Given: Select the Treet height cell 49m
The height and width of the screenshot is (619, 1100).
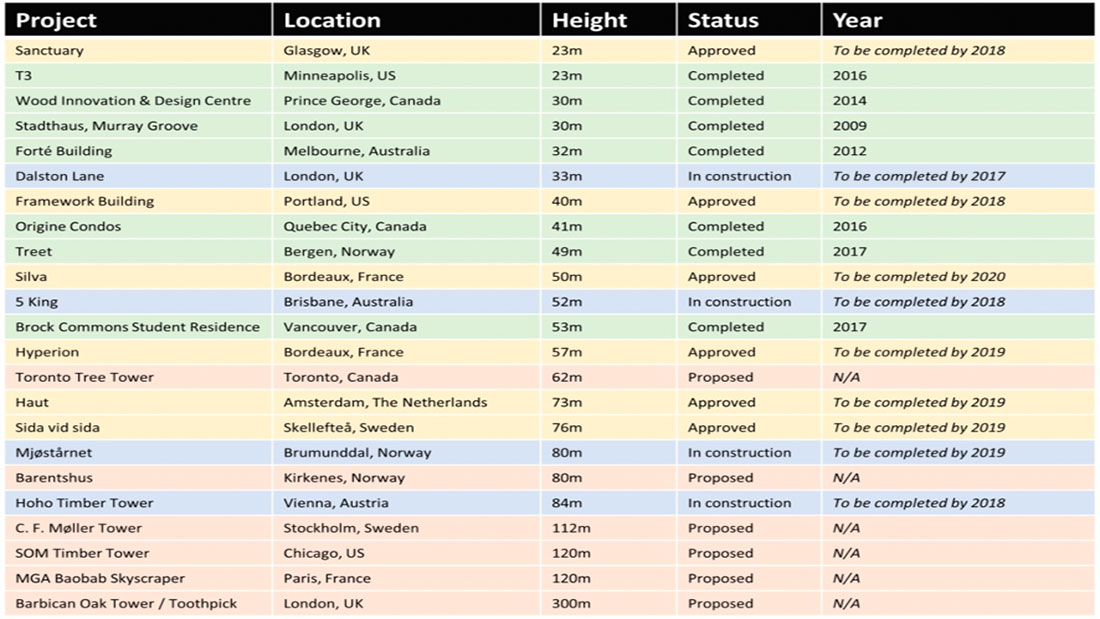Looking at the screenshot, I should [x=568, y=252].
